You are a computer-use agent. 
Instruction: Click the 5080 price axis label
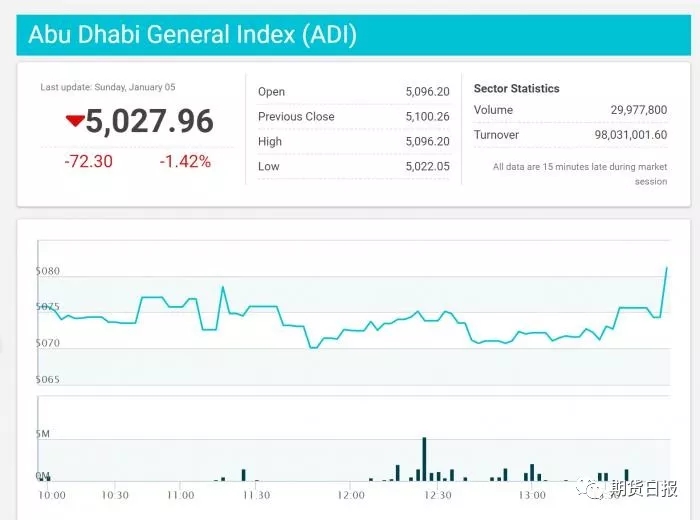48,271
